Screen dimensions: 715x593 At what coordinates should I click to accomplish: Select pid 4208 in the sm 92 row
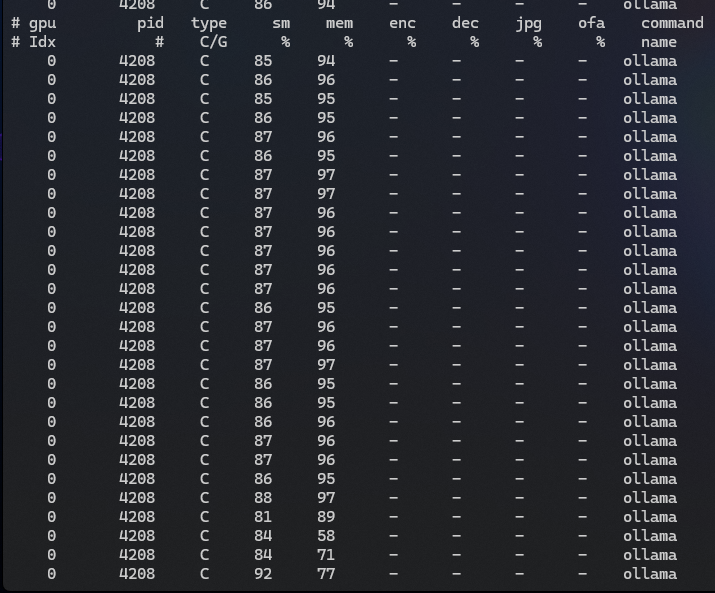click(x=137, y=574)
